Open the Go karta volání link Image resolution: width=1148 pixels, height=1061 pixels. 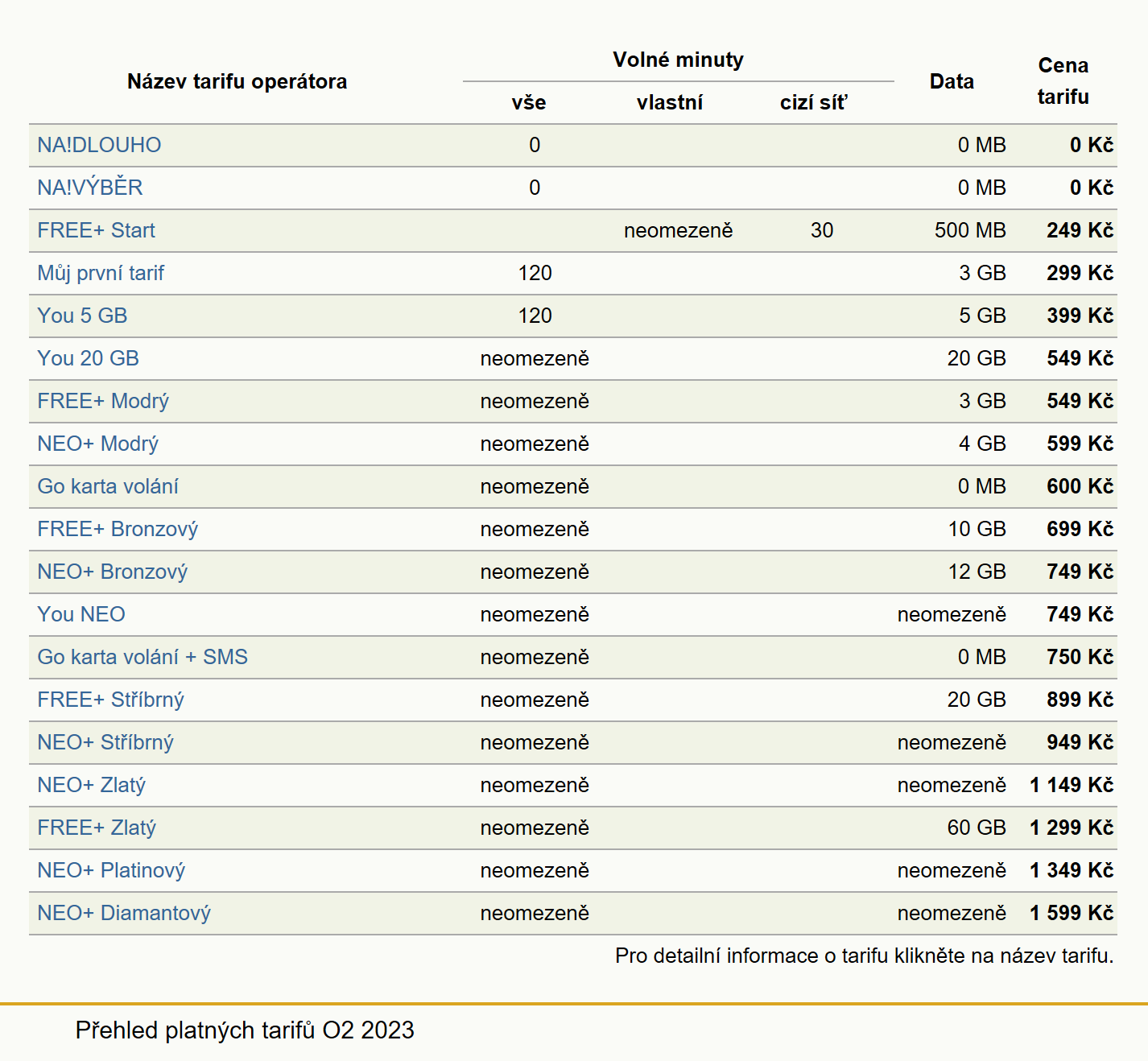(108, 486)
